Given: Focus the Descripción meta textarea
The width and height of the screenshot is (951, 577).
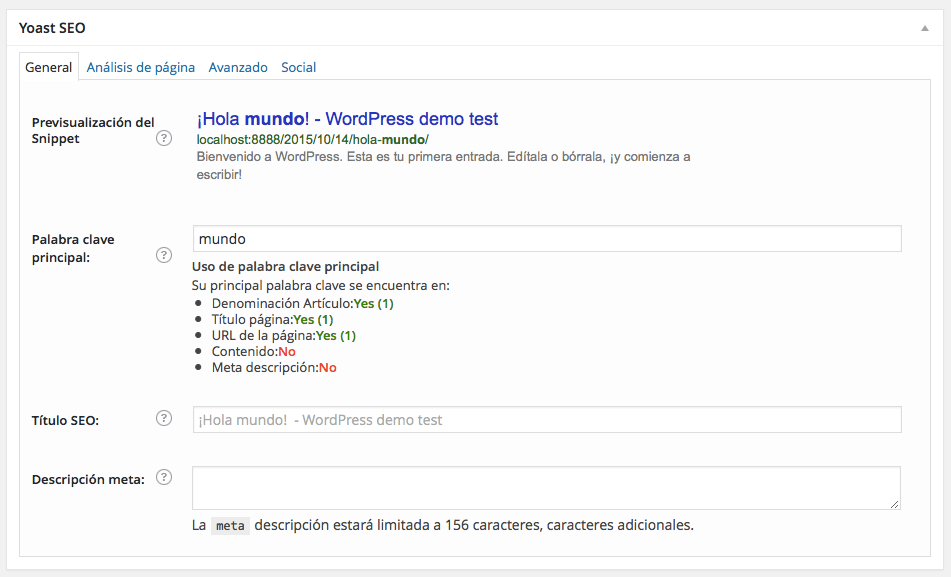Looking at the screenshot, I should (546, 488).
